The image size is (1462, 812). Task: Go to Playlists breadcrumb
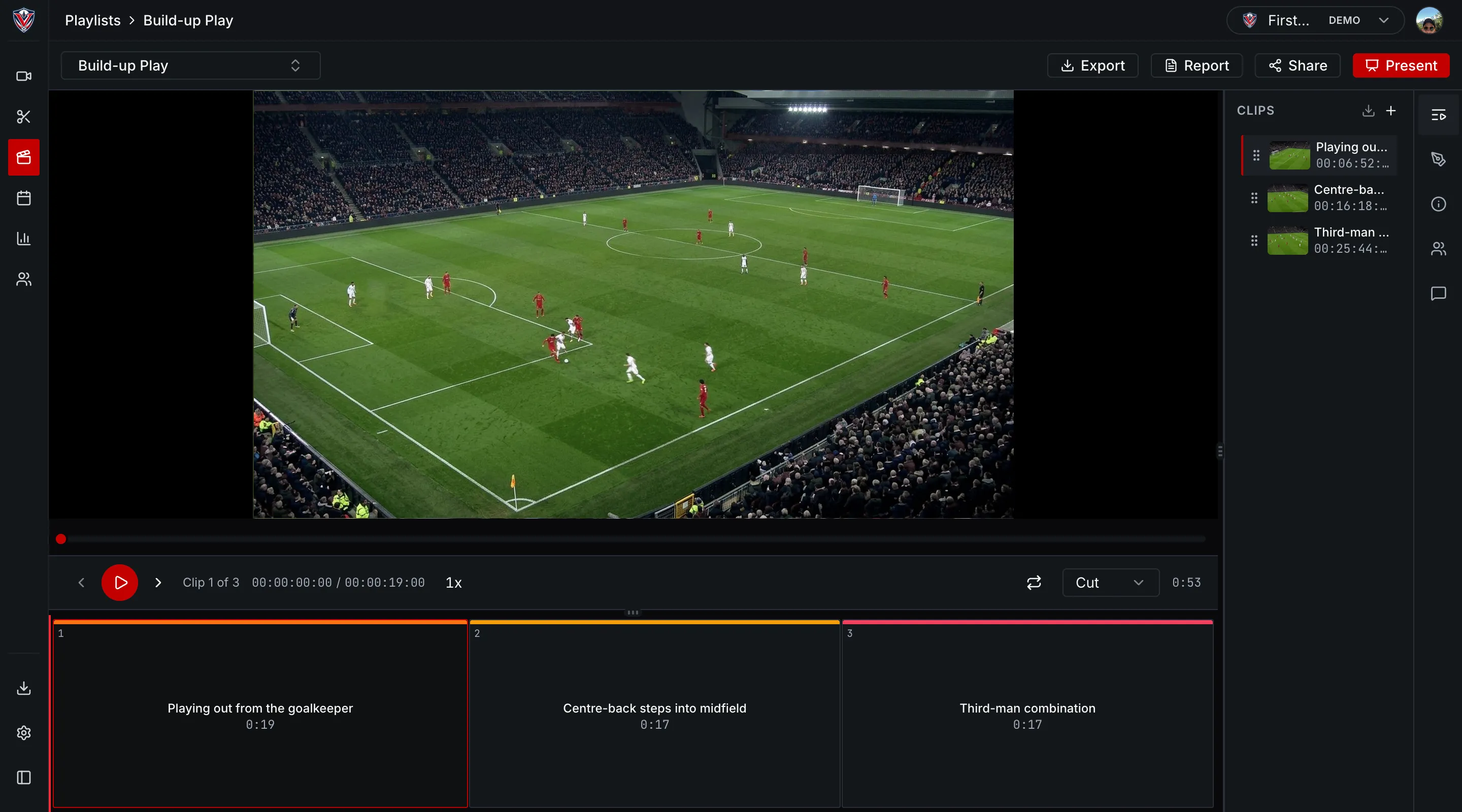92,20
